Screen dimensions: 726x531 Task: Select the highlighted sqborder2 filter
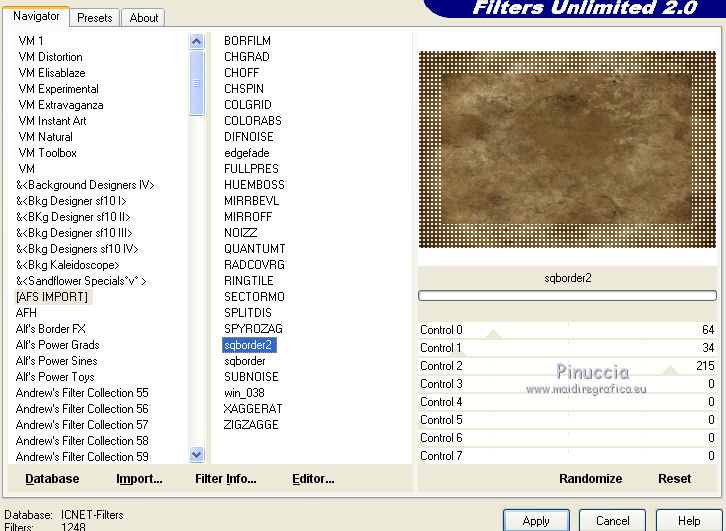coord(249,345)
